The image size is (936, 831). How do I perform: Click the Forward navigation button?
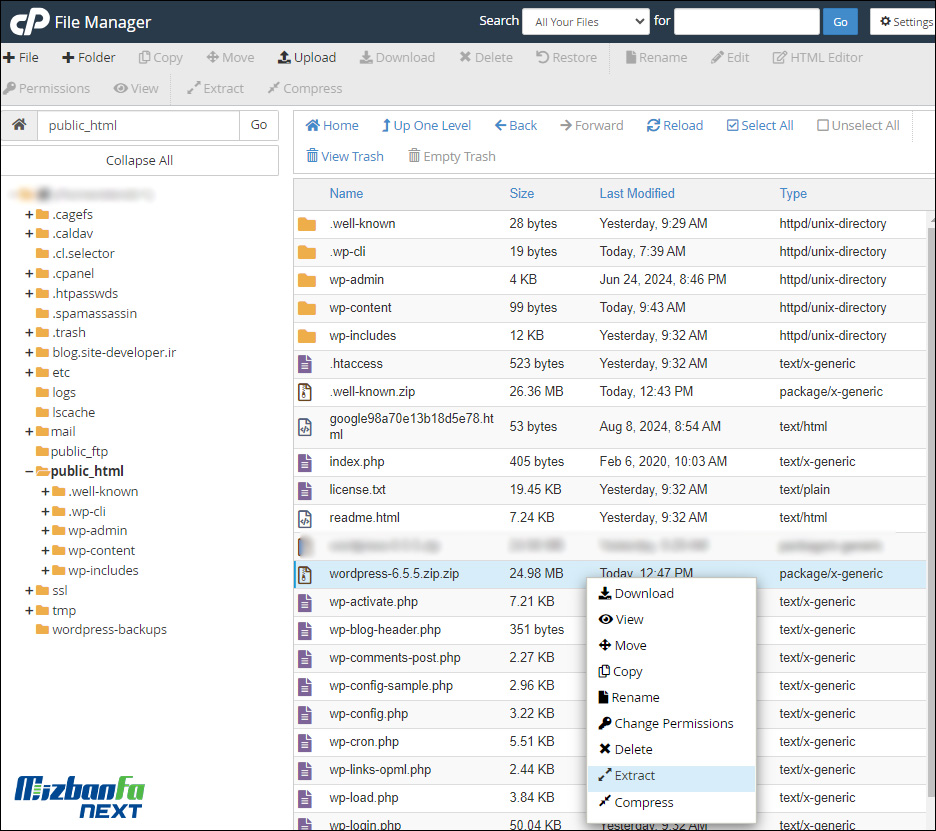pyautogui.click(x=592, y=125)
